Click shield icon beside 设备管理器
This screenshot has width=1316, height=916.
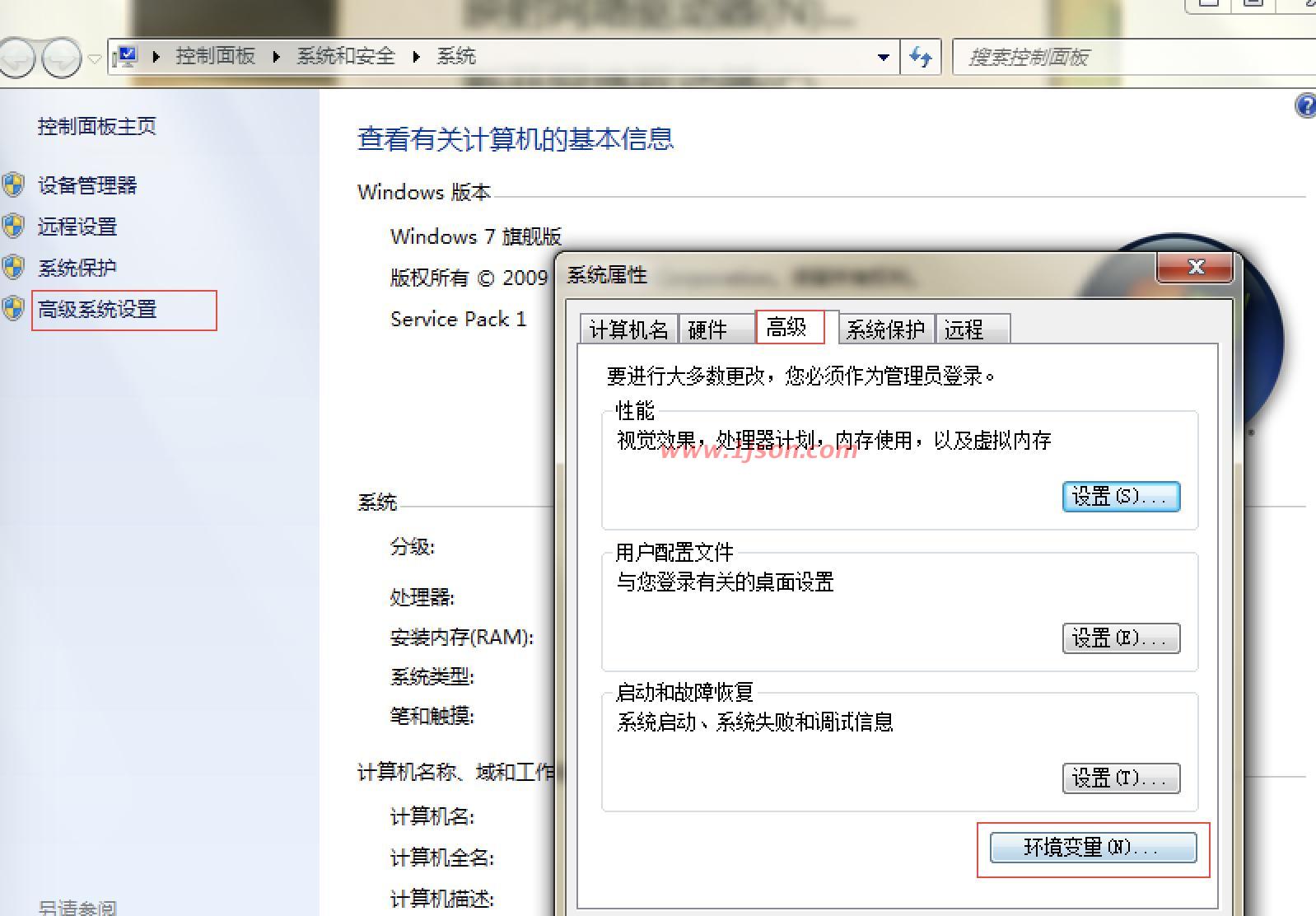13,185
